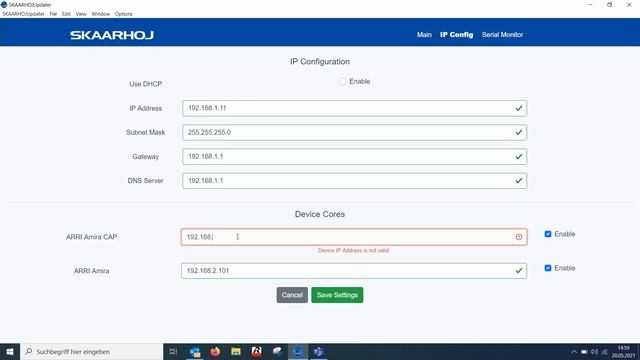Click the red invalid-warning icon in CAP field
This screenshot has width=640, height=360.
click(519, 237)
